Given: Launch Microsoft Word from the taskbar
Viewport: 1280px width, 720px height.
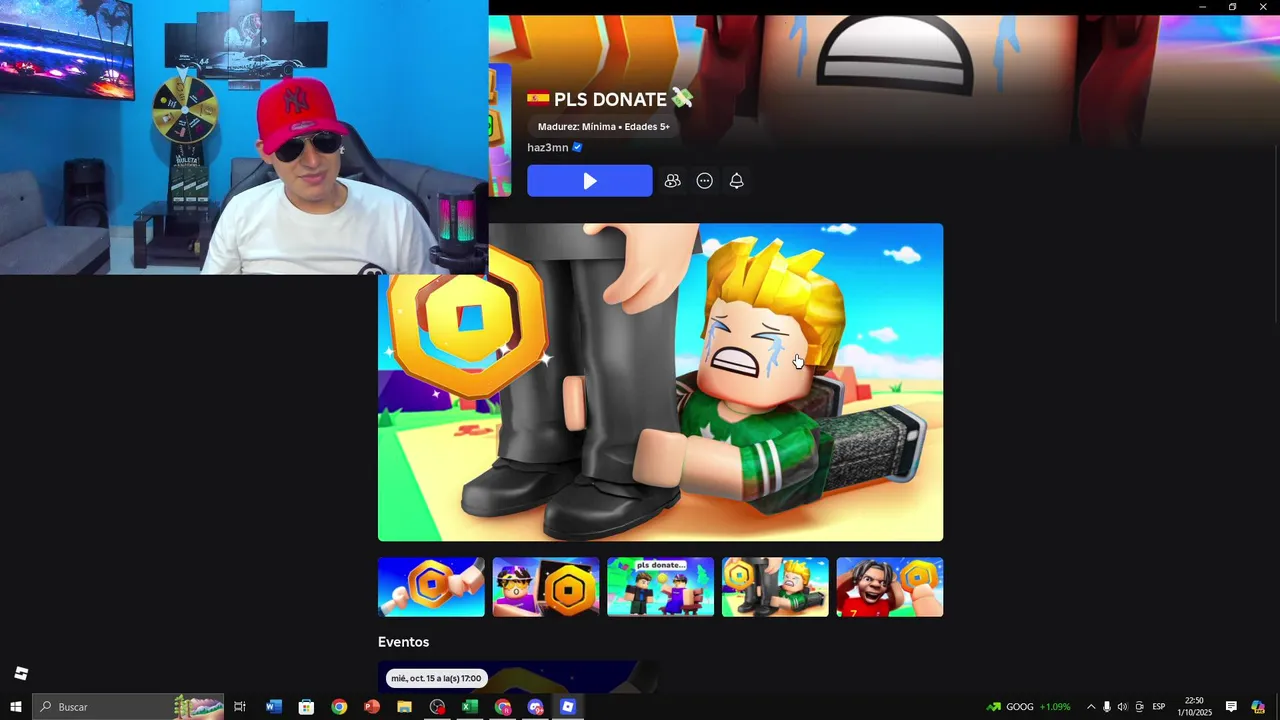Looking at the screenshot, I should 273,707.
